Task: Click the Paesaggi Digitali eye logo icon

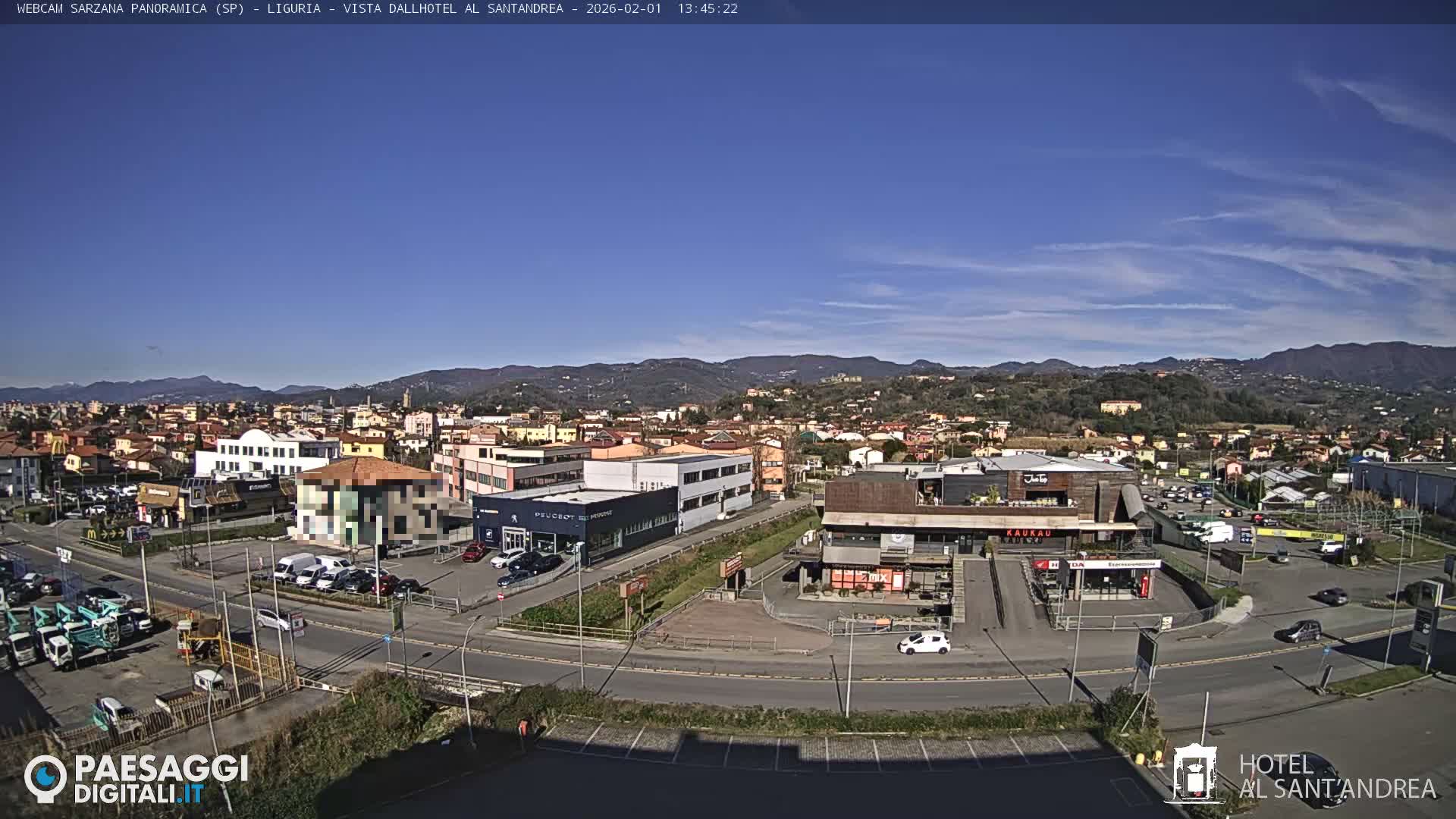Action: click(x=45, y=777)
